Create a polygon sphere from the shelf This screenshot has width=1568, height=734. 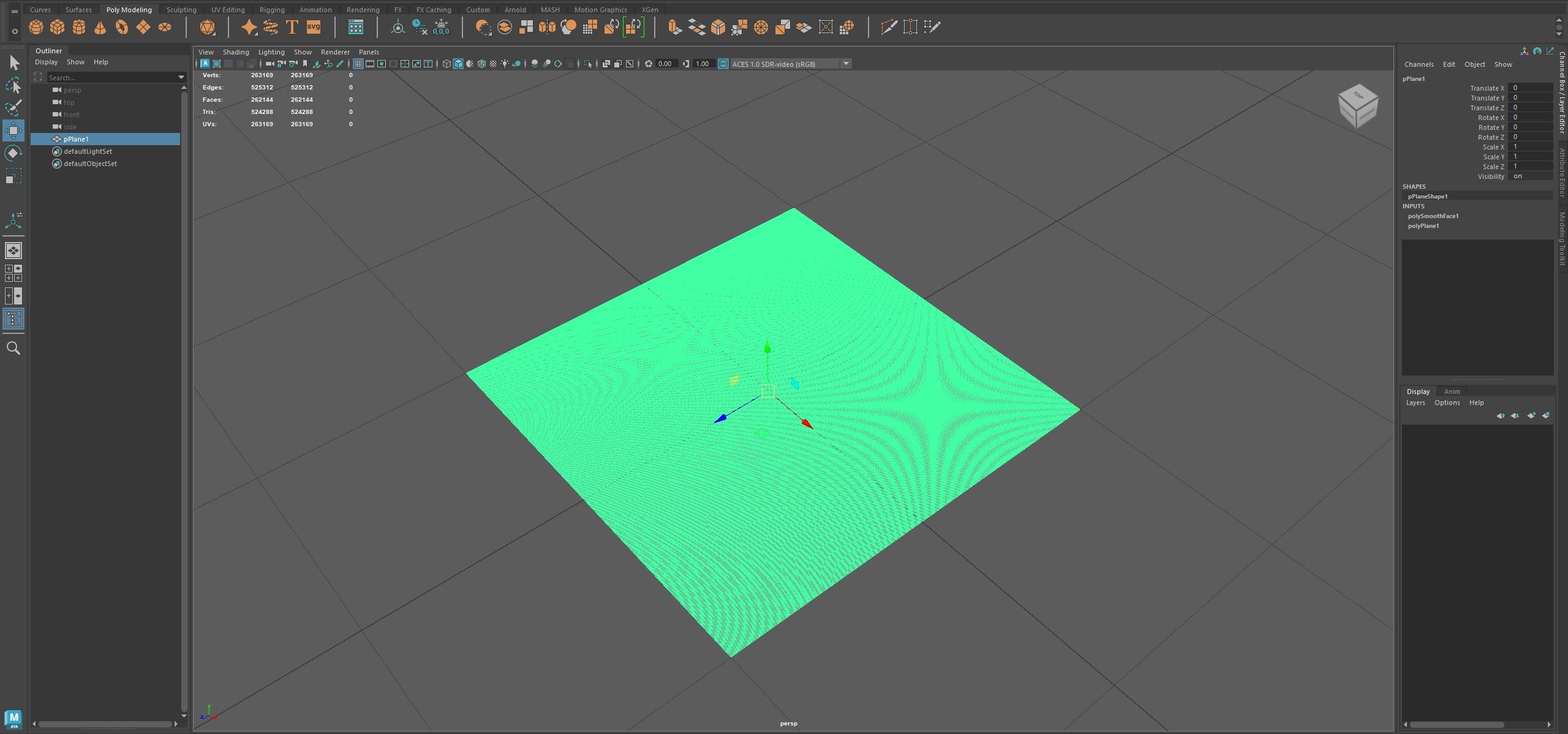point(36,27)
